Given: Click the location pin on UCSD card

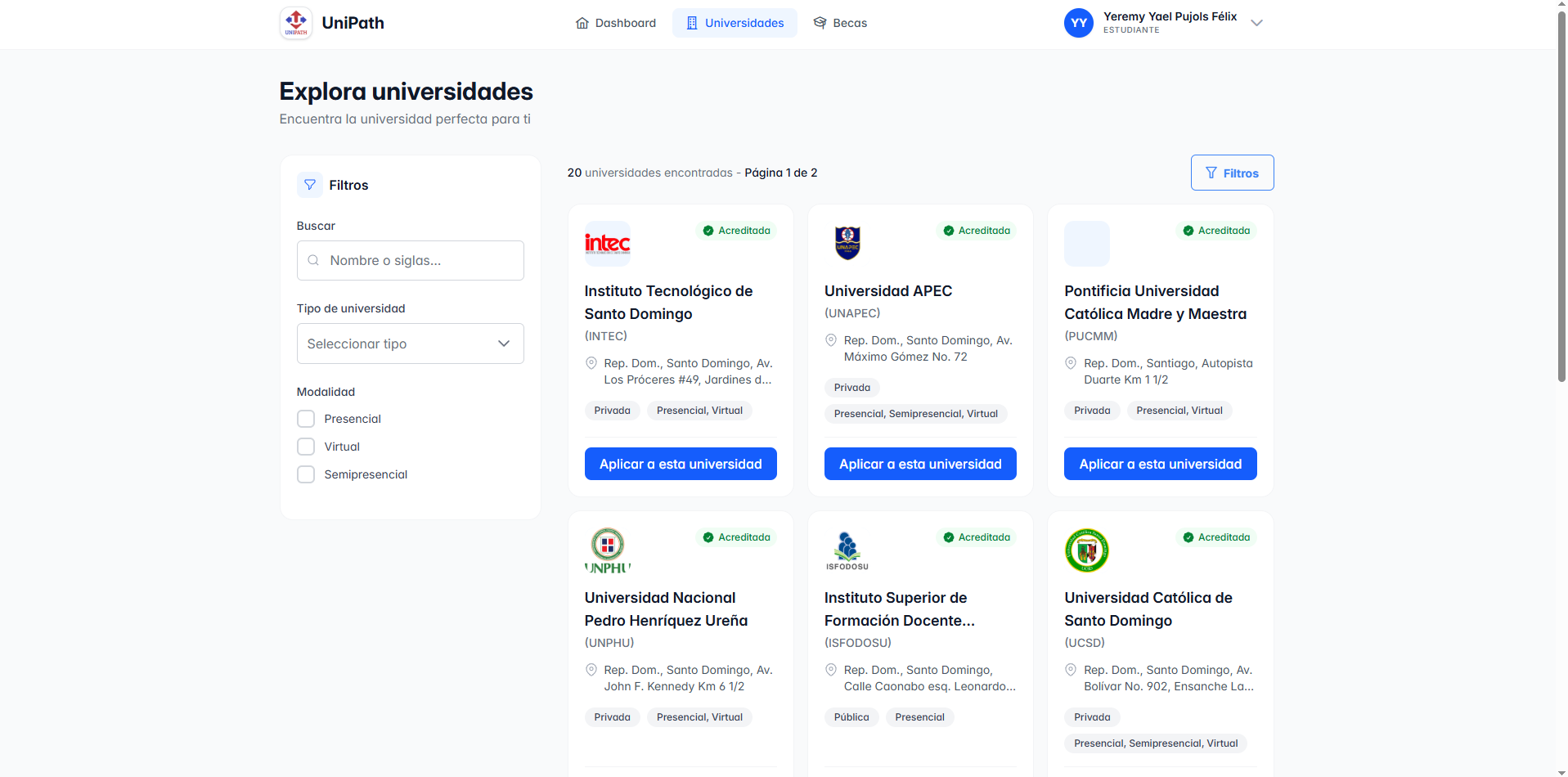Looking at the screenshot, I should point(1071,670).
